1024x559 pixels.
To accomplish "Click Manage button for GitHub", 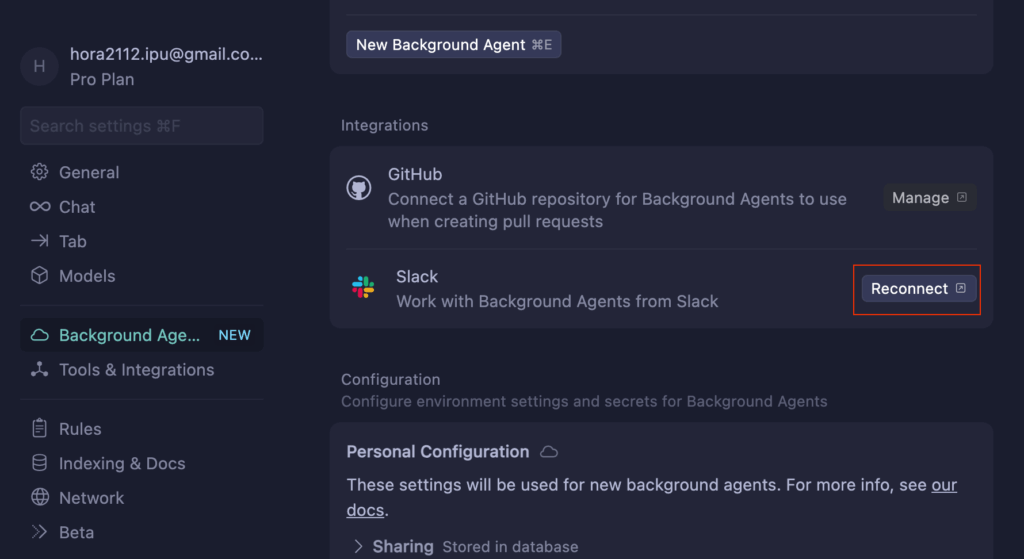I will 930,197.
